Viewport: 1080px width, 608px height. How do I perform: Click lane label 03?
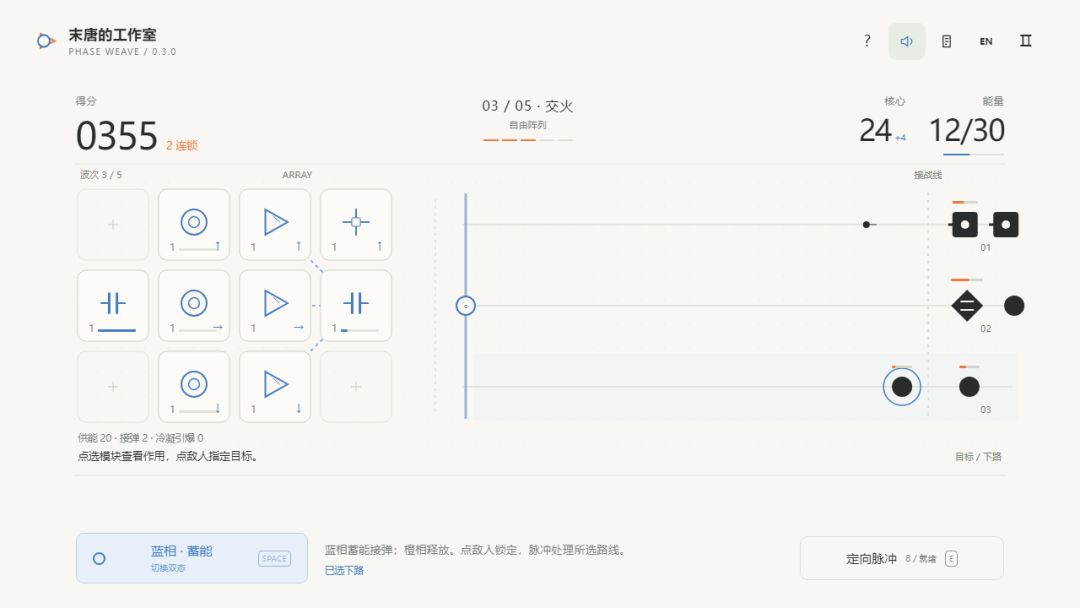(986, 410)
